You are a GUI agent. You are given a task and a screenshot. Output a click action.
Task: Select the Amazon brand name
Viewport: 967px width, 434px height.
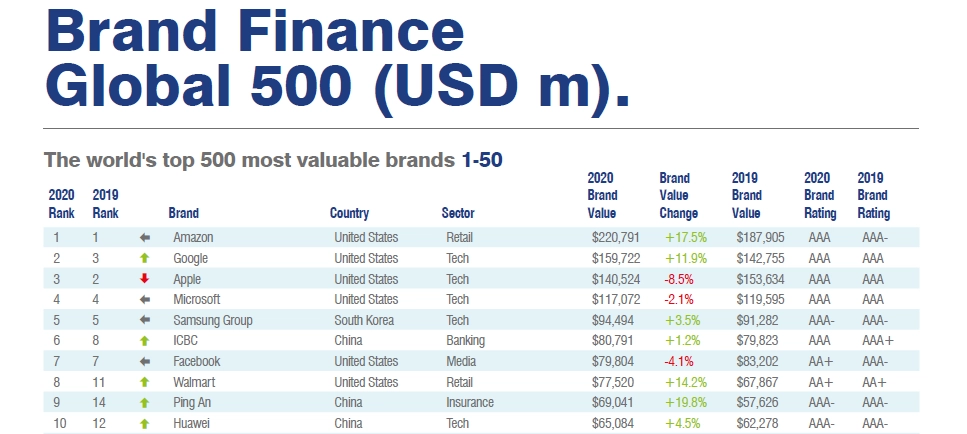pyautogui.click(x=193, y=238)
